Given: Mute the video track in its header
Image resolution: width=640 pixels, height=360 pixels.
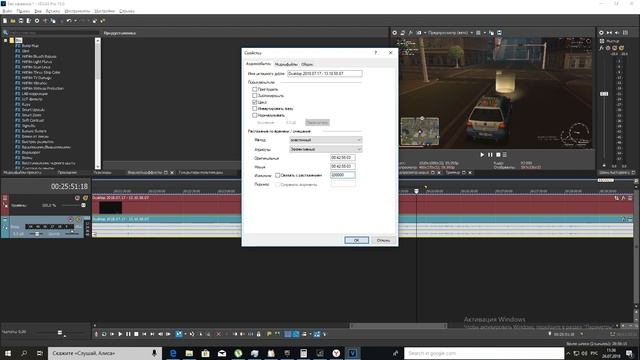Looking at the screenshot, I should (x=77, y=198).
